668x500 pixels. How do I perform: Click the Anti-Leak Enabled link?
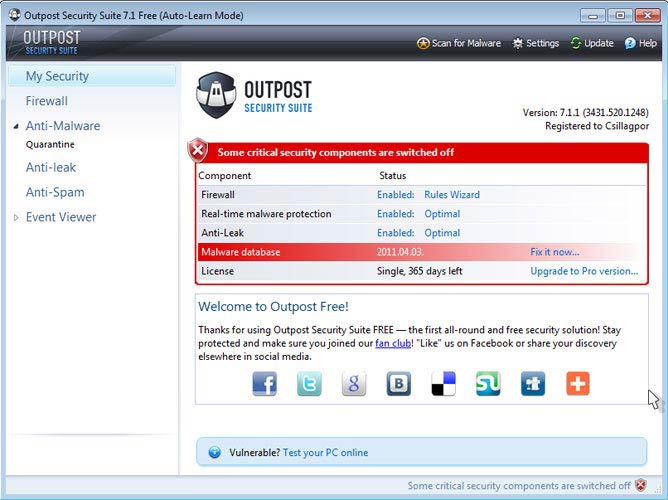click(395, 233)
